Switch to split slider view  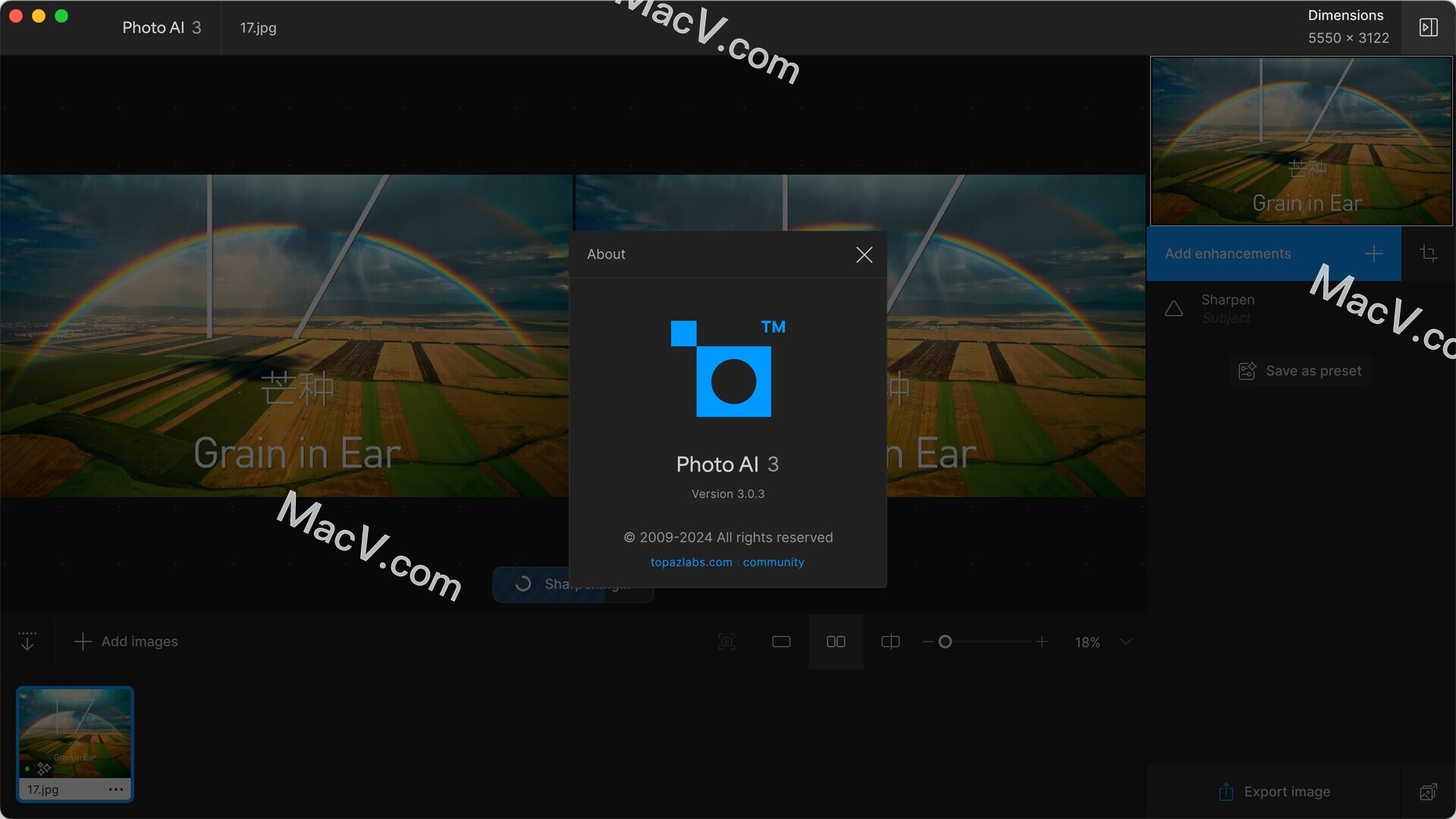click(x=890, y=642)
